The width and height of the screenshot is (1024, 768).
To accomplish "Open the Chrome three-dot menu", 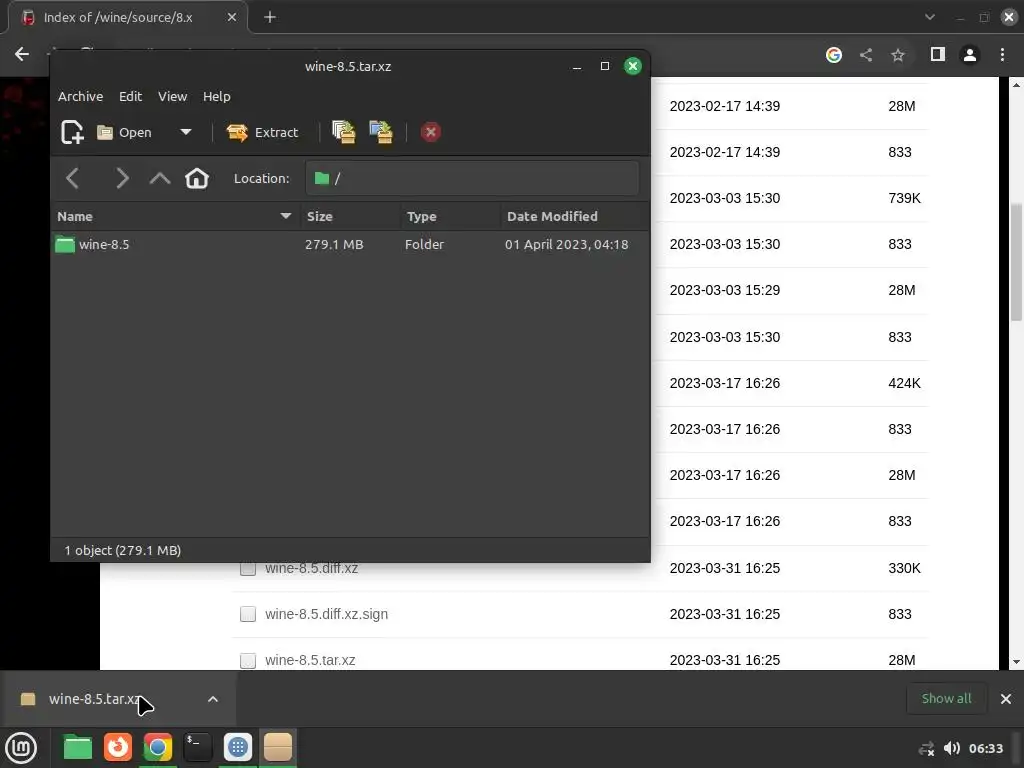I will 1002,55.
